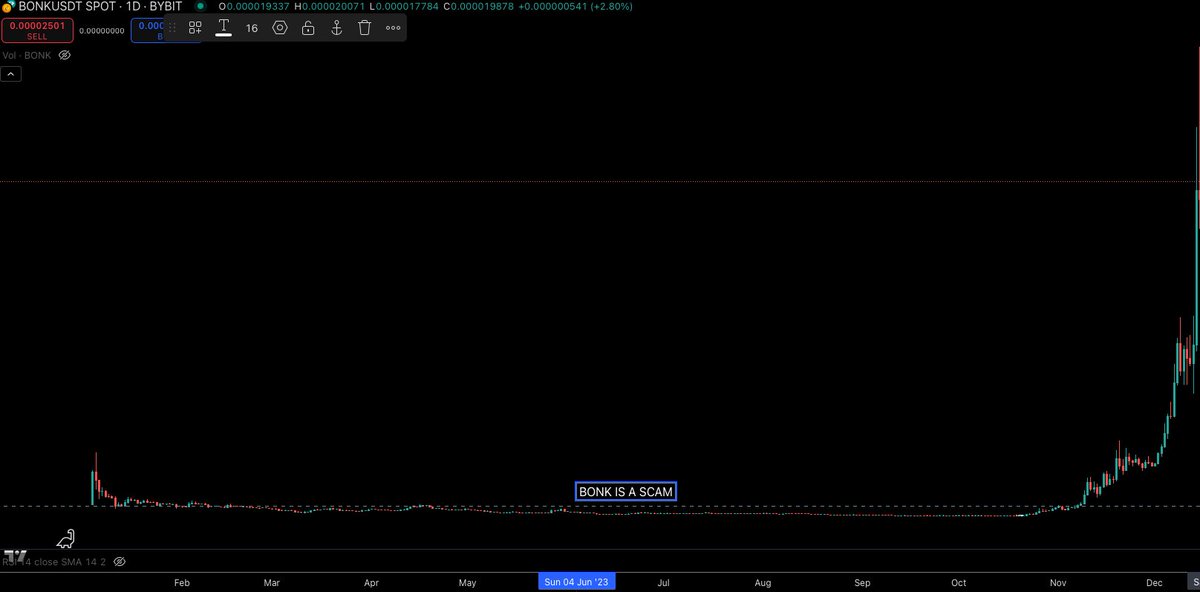Toggle the lock icon for the drawing
1200x592 pixels.
308,28
